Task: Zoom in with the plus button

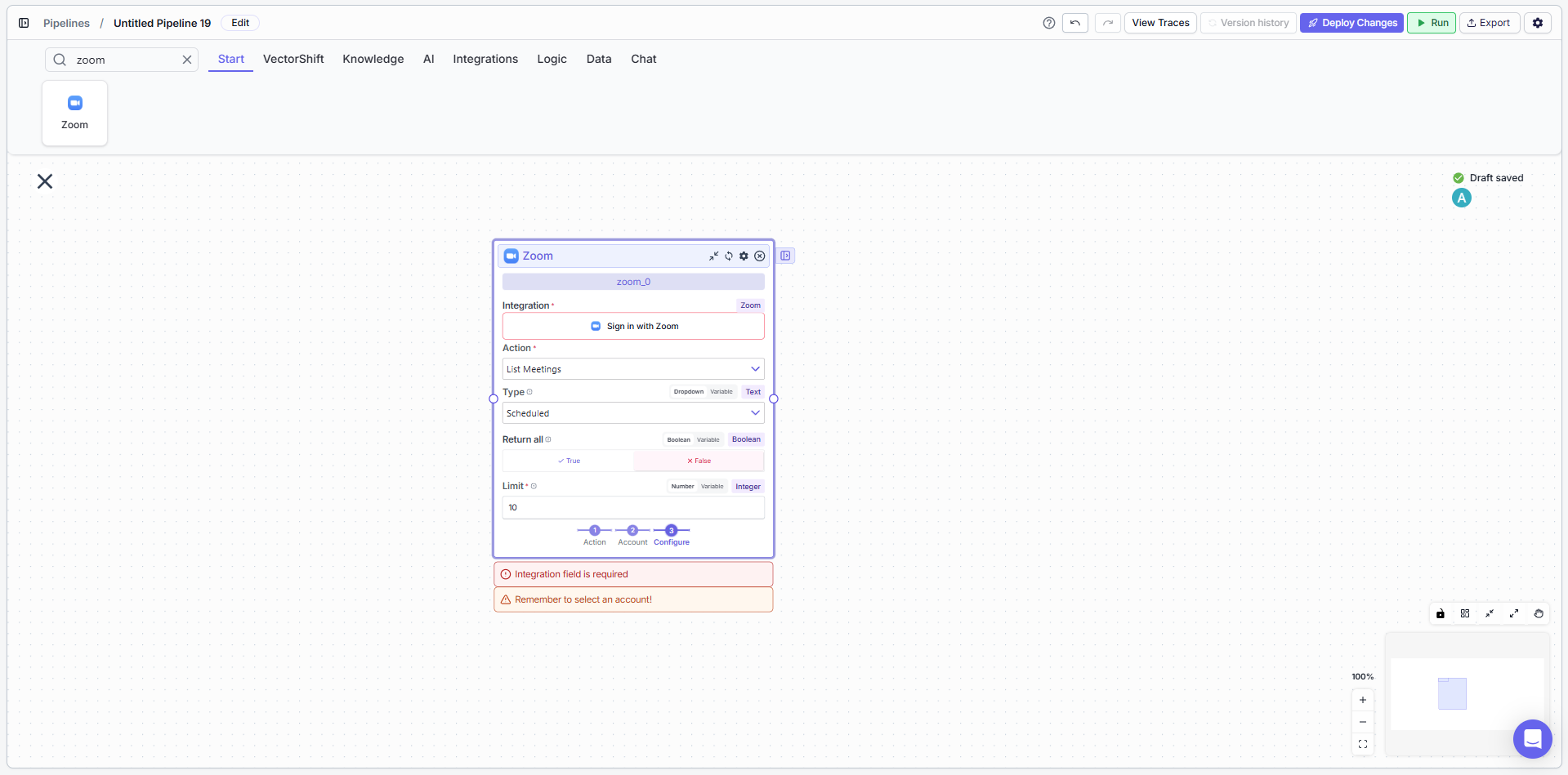Action: click(1363, 700)
